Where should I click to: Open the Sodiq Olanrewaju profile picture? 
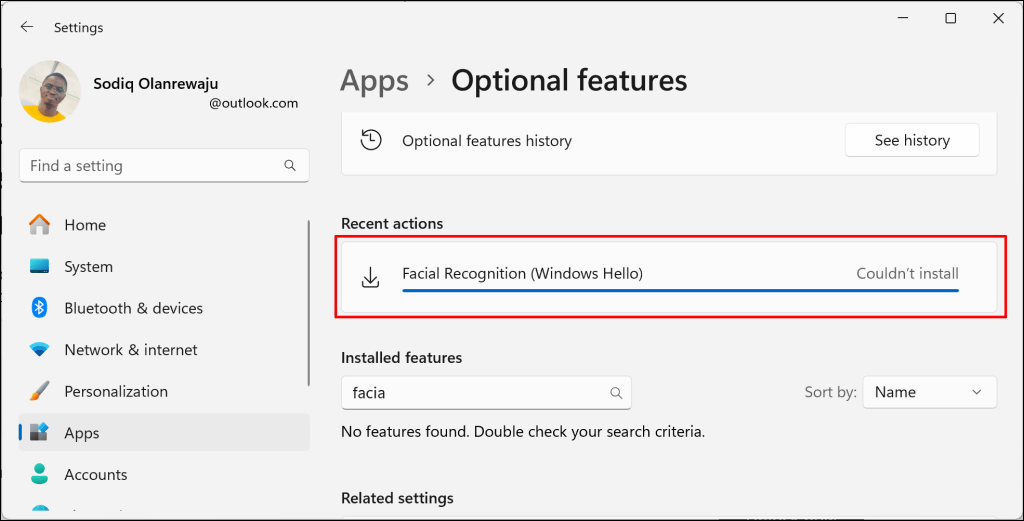[x=50, y=91]
